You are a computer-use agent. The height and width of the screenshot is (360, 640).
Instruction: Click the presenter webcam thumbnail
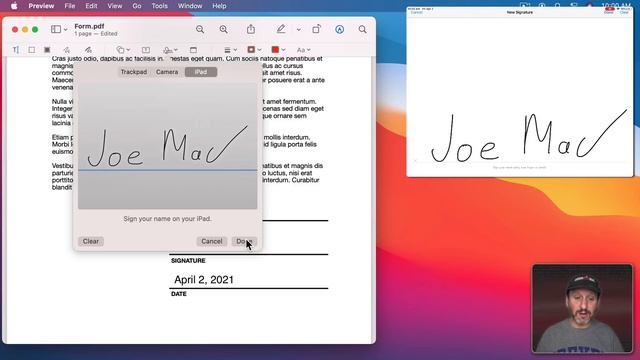coord(582,308)
